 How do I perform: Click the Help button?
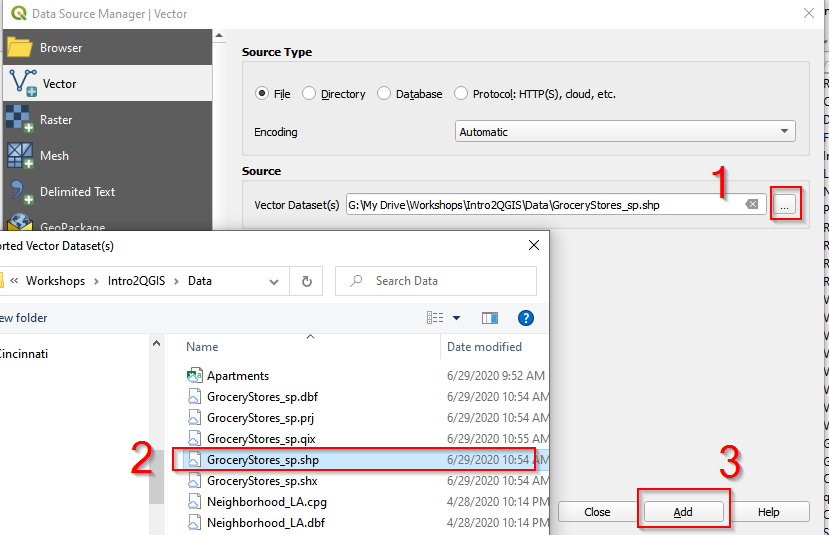tap(768, 512)
